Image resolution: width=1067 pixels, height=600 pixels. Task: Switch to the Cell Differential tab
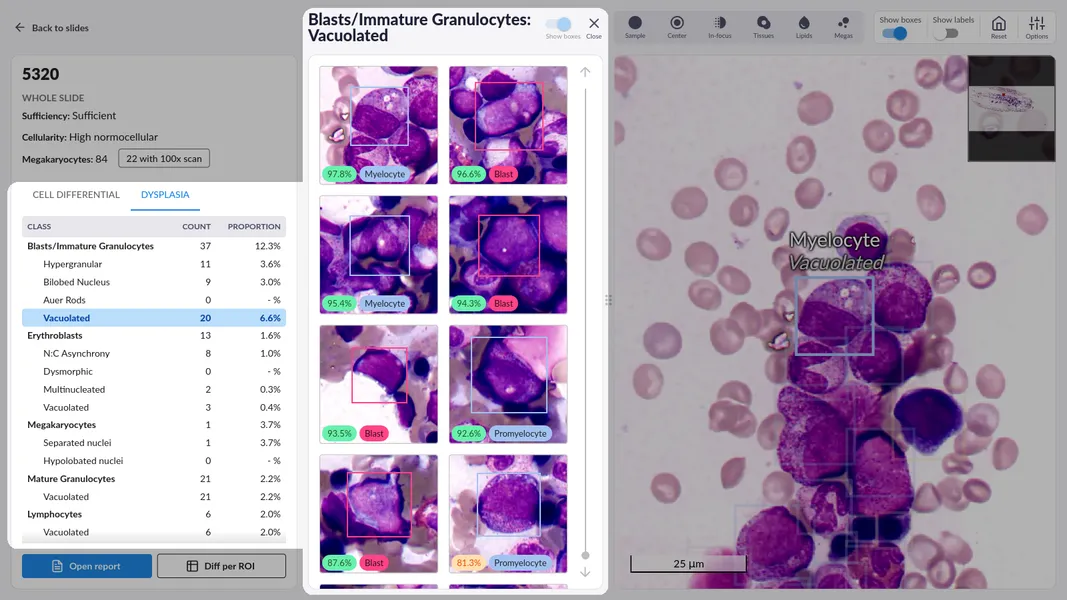pyautogui.click(x=76, y=195)
